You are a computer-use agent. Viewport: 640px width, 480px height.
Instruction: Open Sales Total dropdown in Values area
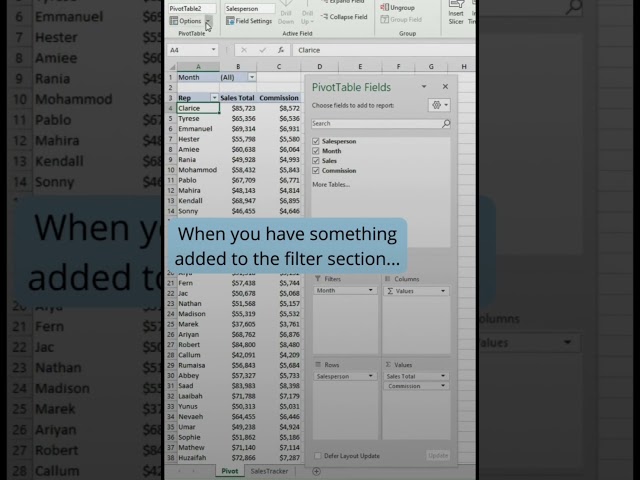click(443, 376)
